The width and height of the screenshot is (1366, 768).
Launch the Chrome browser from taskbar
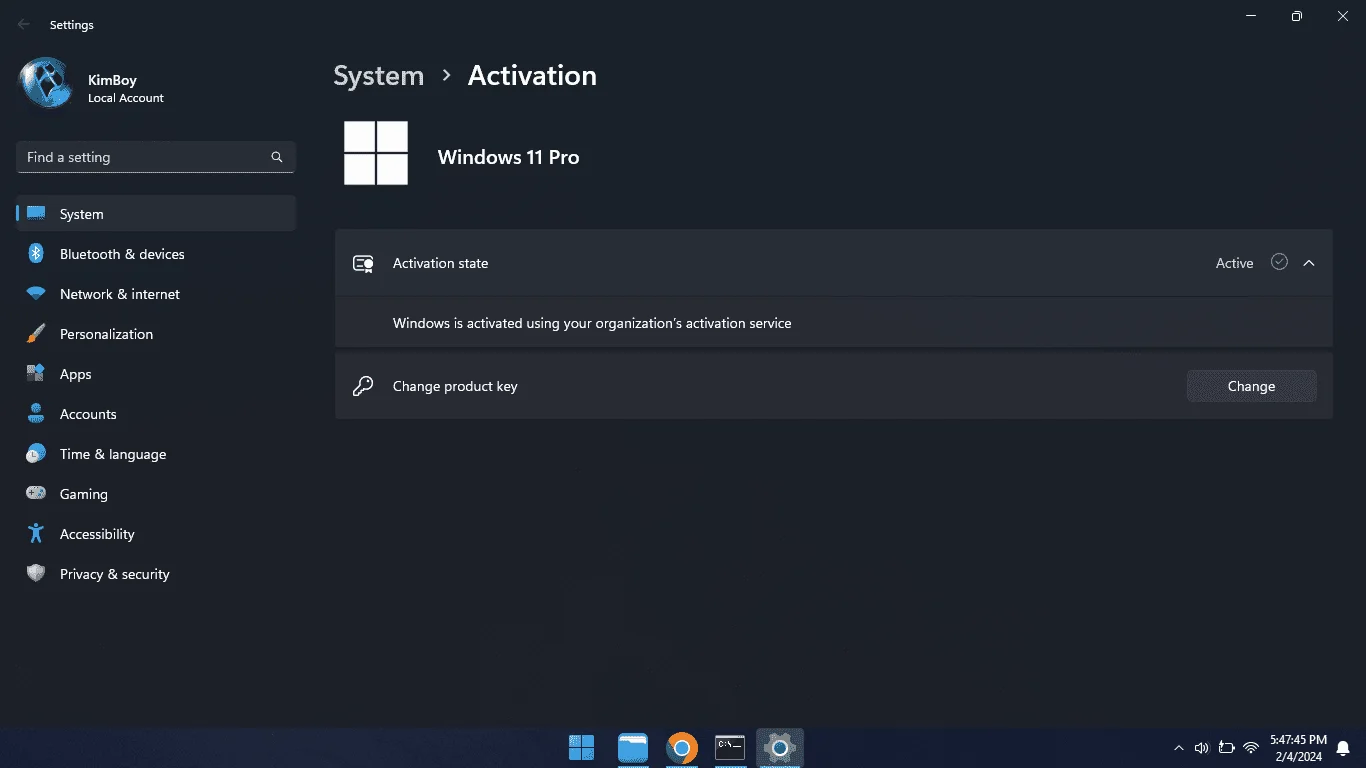[682, 747]
